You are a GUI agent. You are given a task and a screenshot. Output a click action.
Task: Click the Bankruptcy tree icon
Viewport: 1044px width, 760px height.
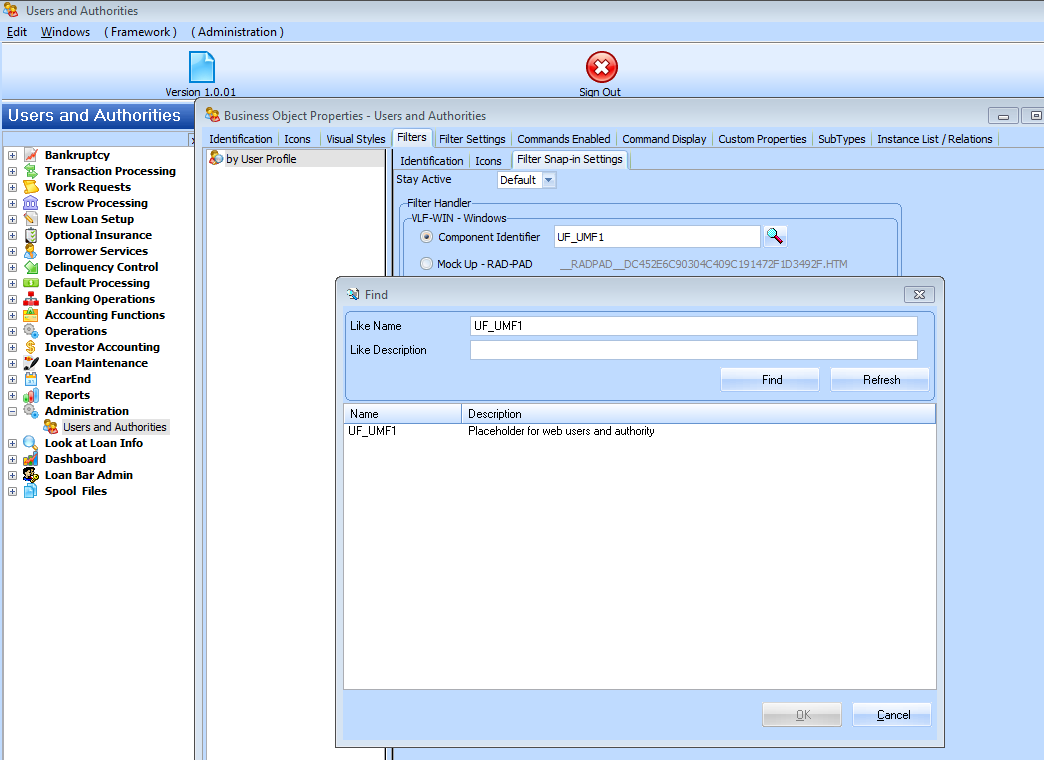[x=30, y=155]
